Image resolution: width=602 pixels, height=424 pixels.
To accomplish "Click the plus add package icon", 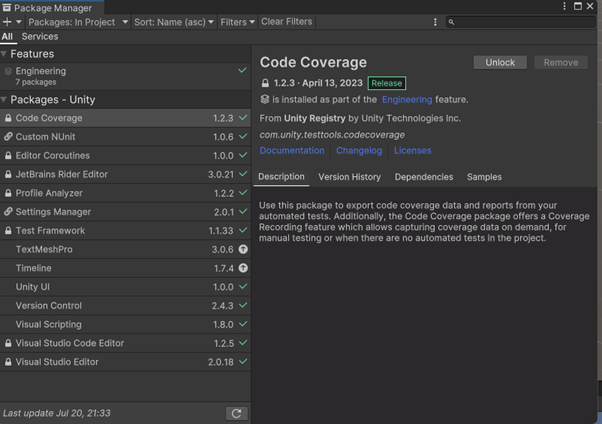I will [8, 22].
